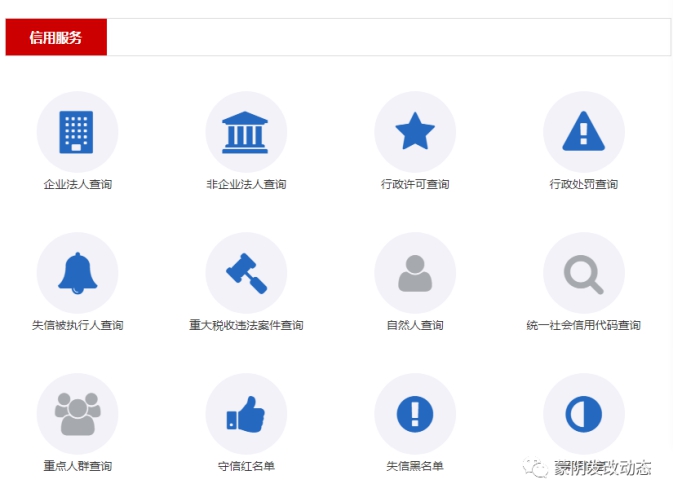Screen dimensions: 673x498
Task: Click the 行政处罚查询 label
Action: (584, 184)
